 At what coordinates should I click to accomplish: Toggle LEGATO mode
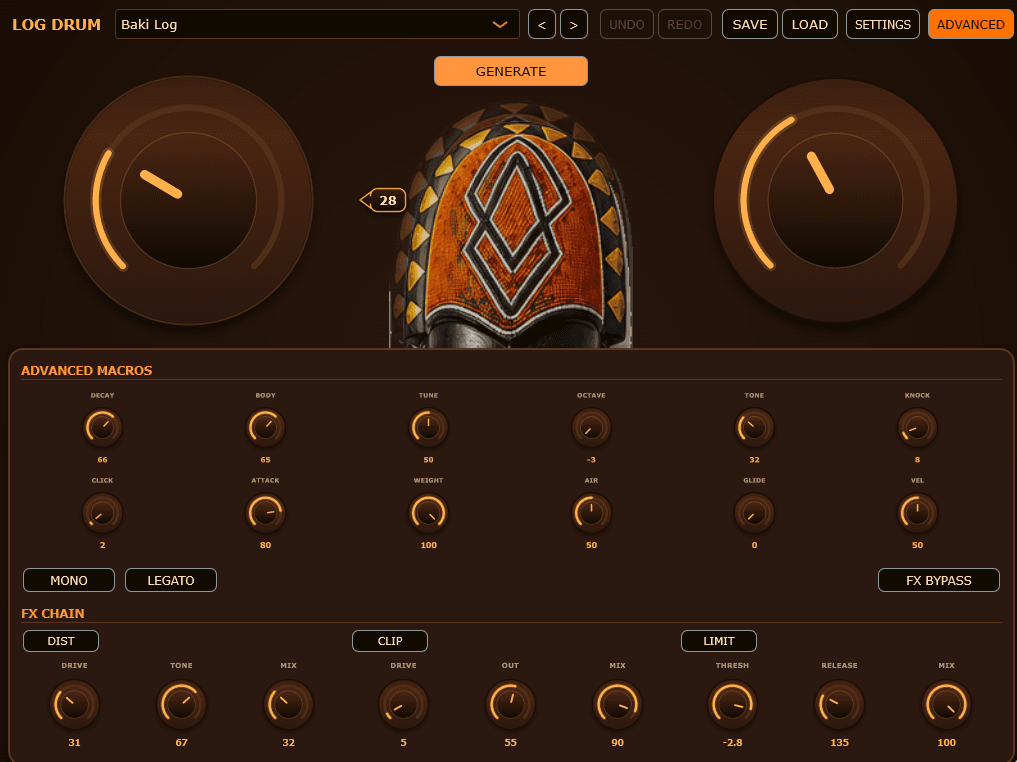click(171, 580)
